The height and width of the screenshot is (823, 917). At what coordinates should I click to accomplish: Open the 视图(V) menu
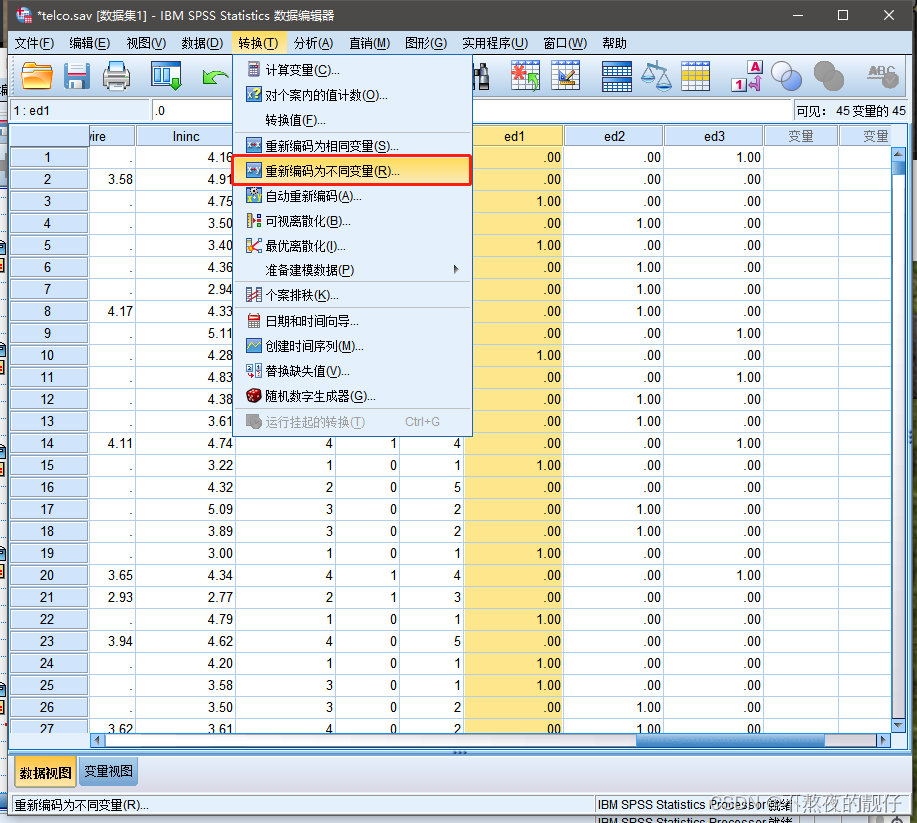[146, 43]
